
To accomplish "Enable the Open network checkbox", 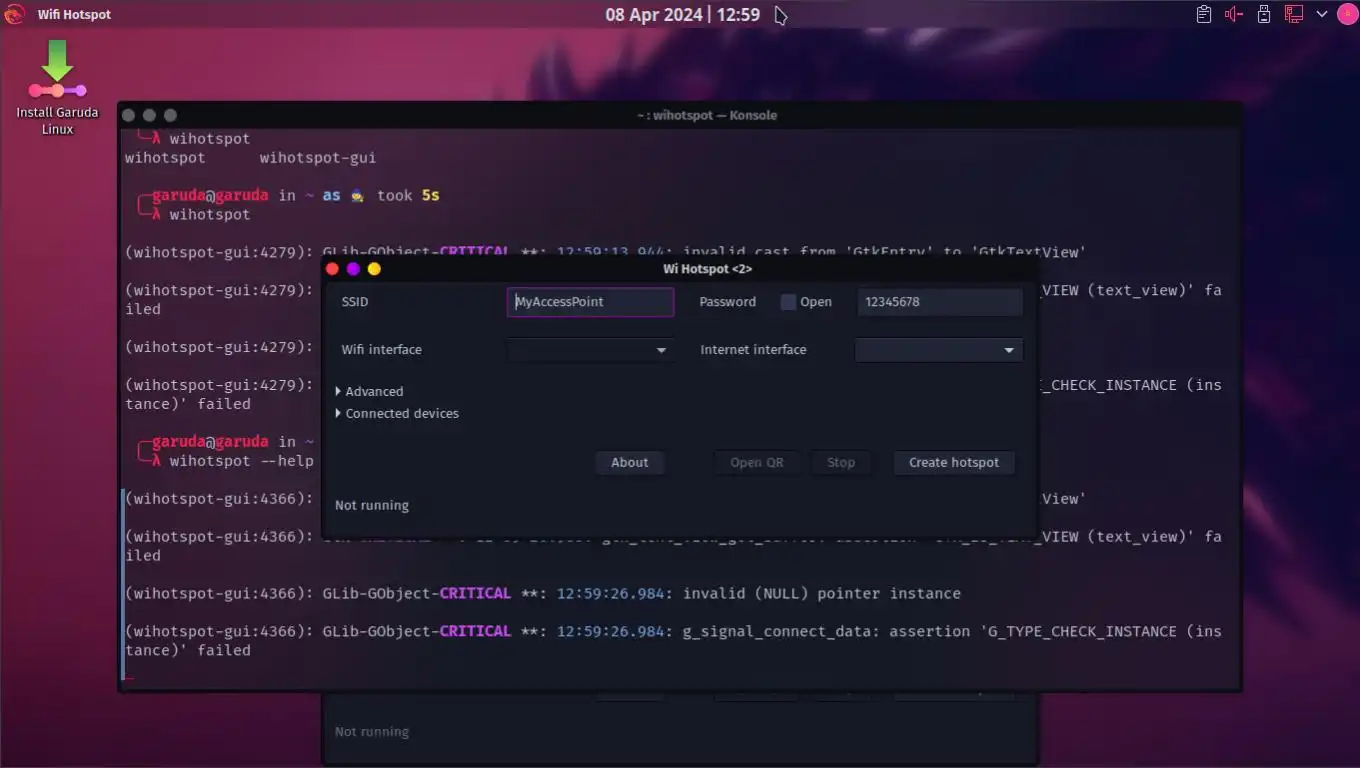I will pos(788,302).
